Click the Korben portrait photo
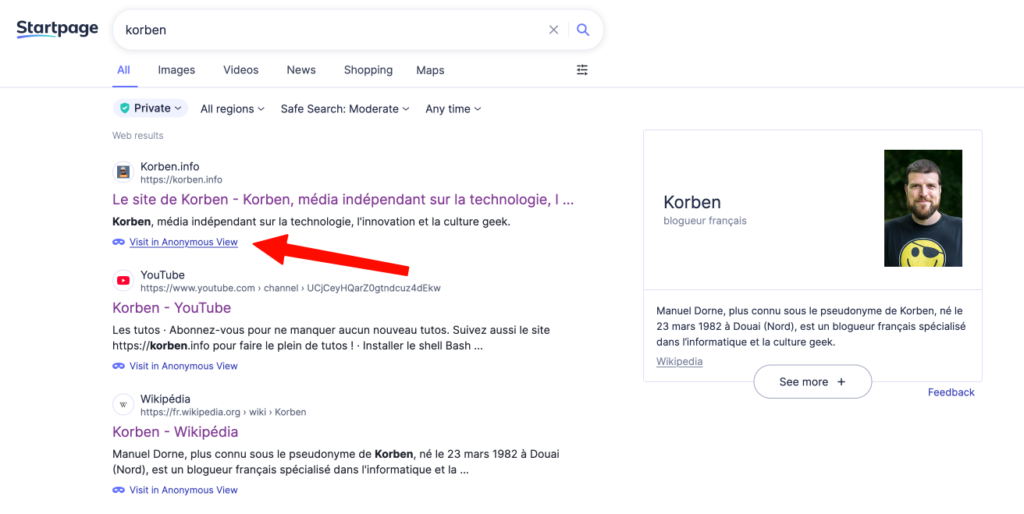This screenshot has height=514, width=1024. (922, 208)
